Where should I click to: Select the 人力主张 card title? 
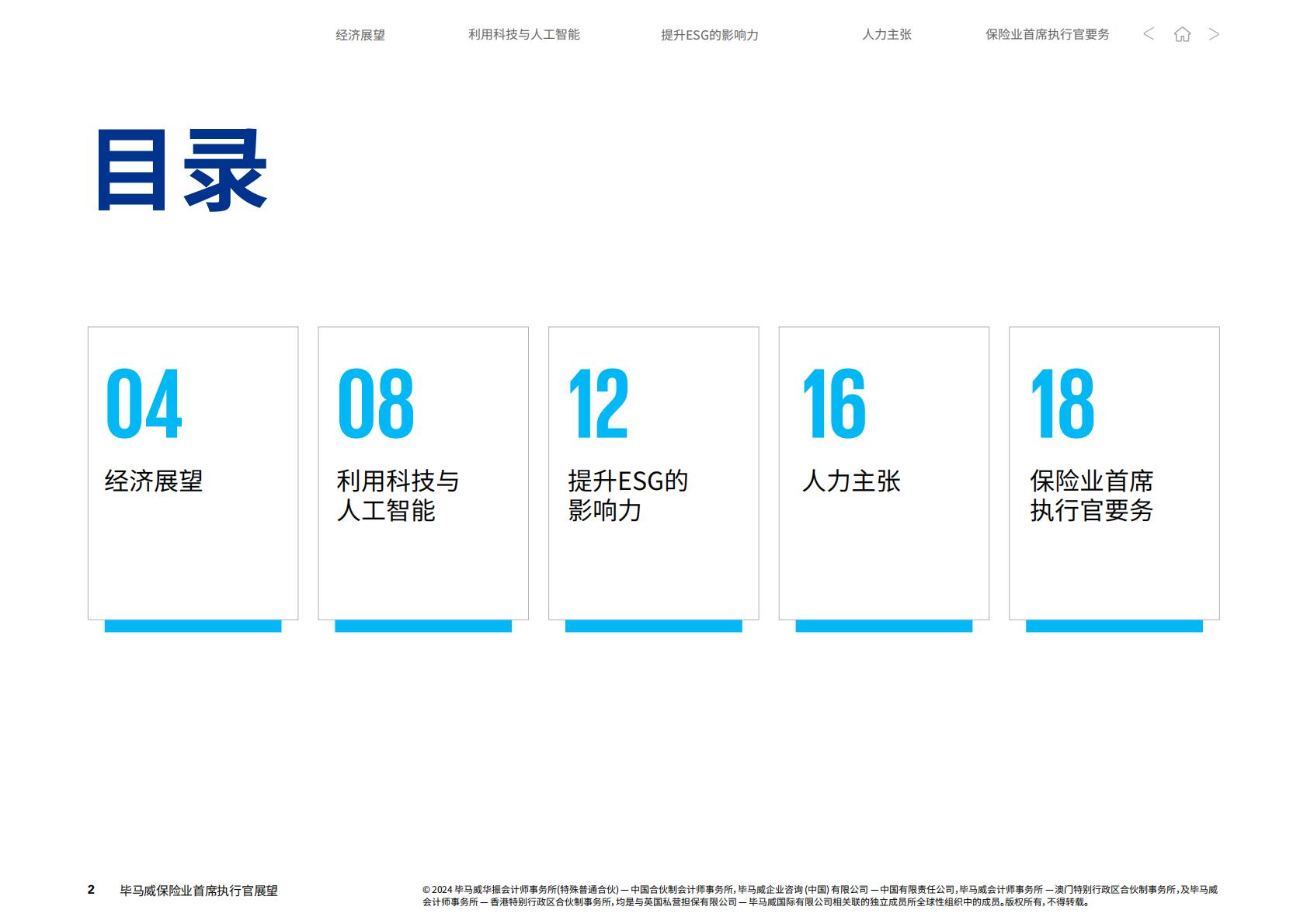851,481
